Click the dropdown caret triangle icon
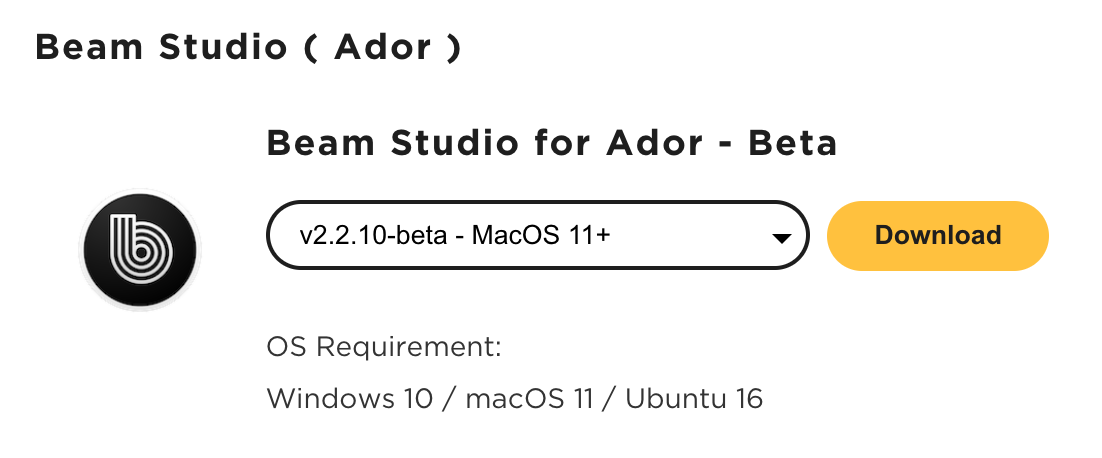Viewport: 1102px width, 458px height. [782, 238]
